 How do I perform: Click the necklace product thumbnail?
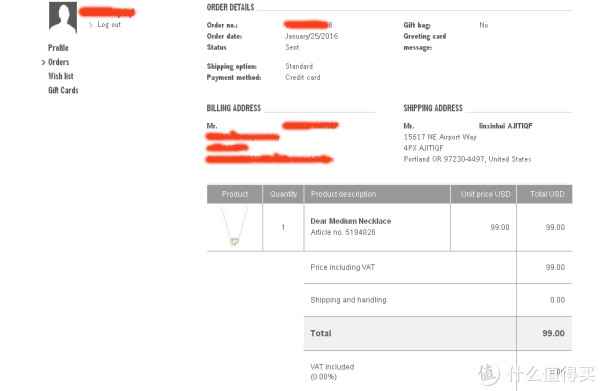tap(234, 226)
